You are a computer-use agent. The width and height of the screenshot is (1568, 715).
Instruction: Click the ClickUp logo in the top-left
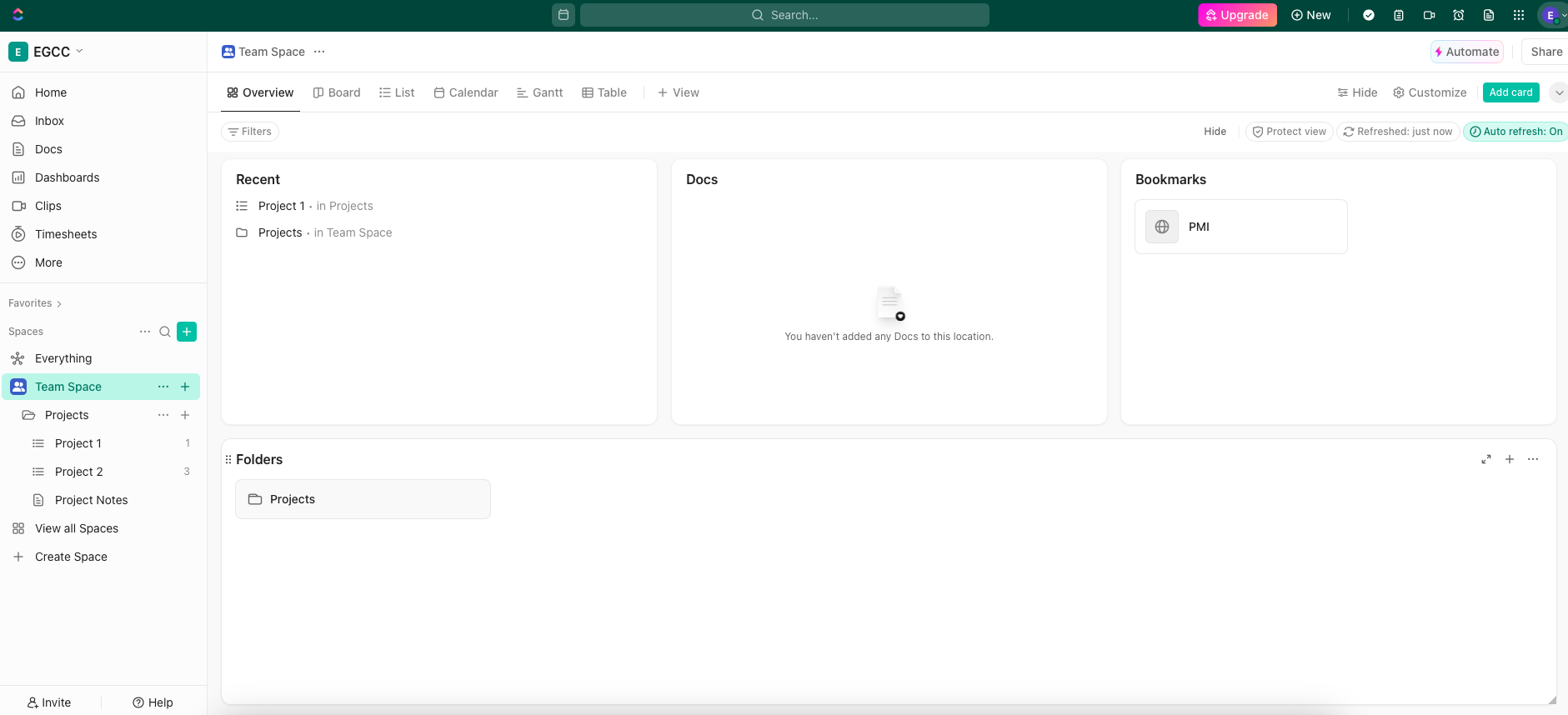pos(18,15)
